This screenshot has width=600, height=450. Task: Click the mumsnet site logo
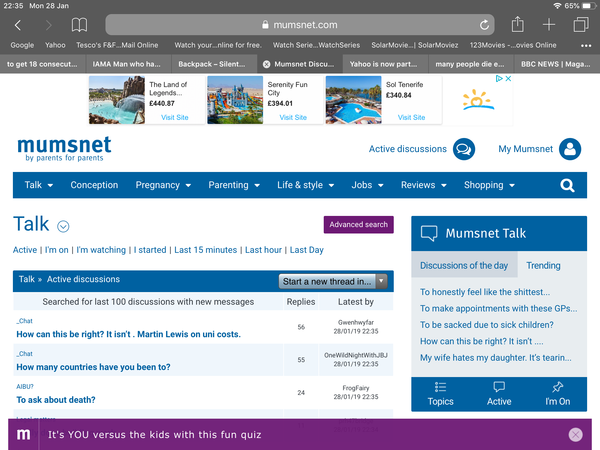[64, 149]
